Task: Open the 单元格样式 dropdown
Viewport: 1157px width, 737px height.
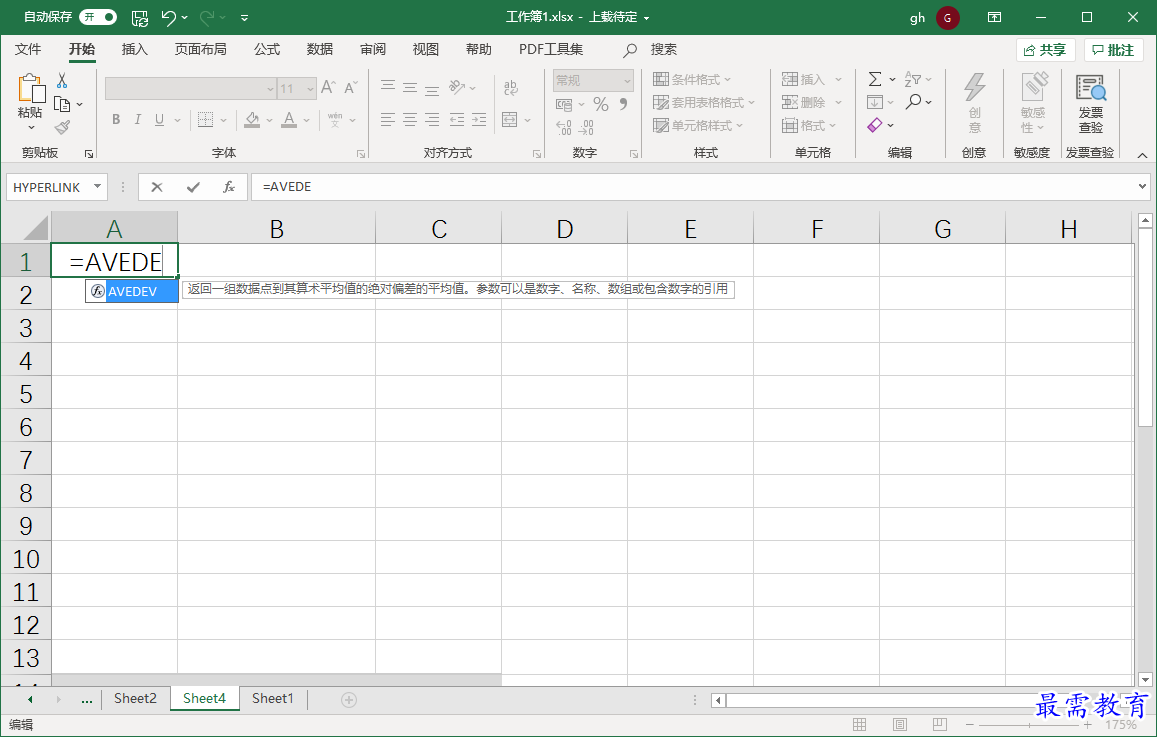Action: [x=698, y=125]
